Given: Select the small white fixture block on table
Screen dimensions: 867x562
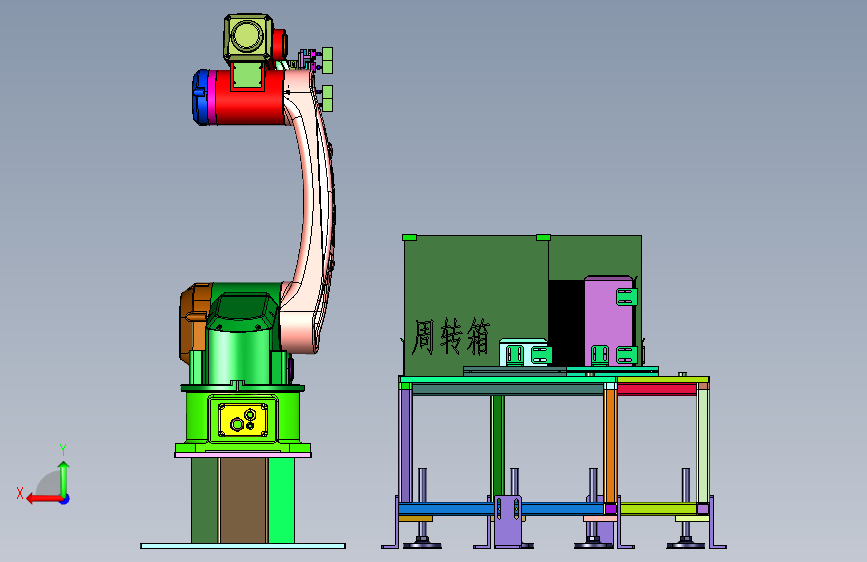Looking at the screenshot, I should click(523, 352).
